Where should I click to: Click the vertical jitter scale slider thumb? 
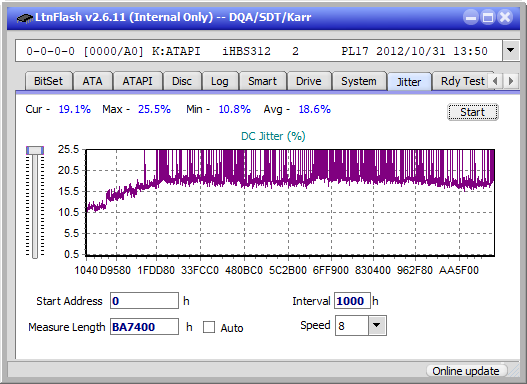pyautogui.click(x=35, y=150)
